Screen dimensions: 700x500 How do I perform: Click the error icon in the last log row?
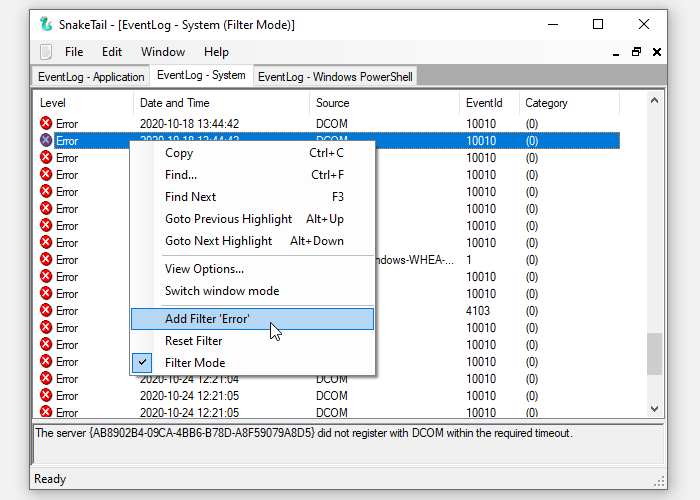click(46, 412)
